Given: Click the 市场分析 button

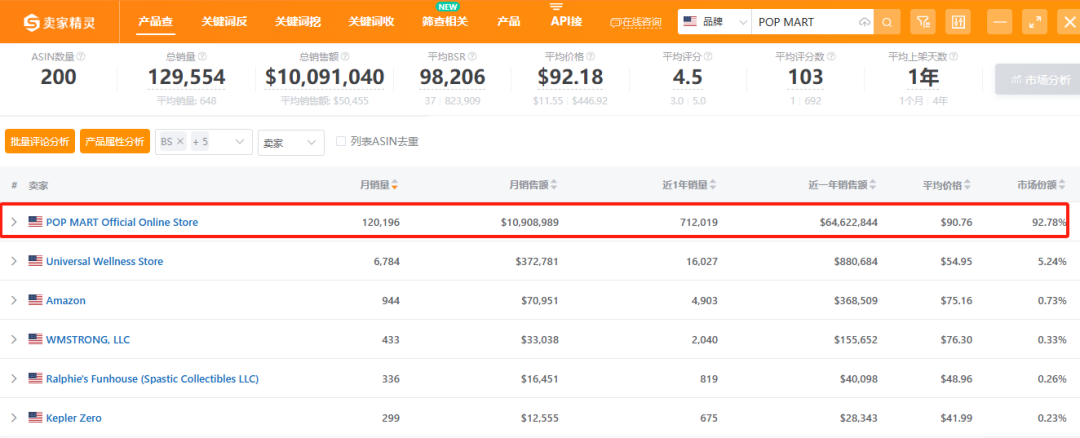Looking at the screenshot, I should coord(1037,80).
